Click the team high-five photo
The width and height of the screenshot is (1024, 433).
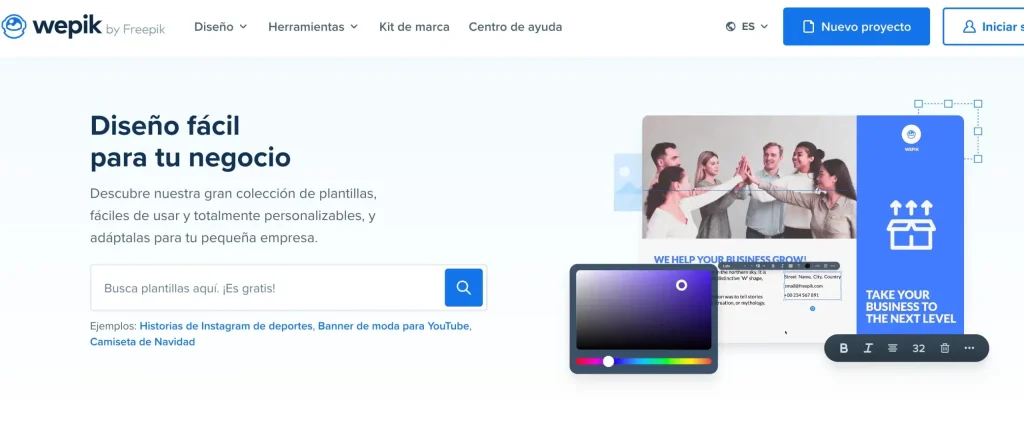pyautogui.click(x=748, y=177)
